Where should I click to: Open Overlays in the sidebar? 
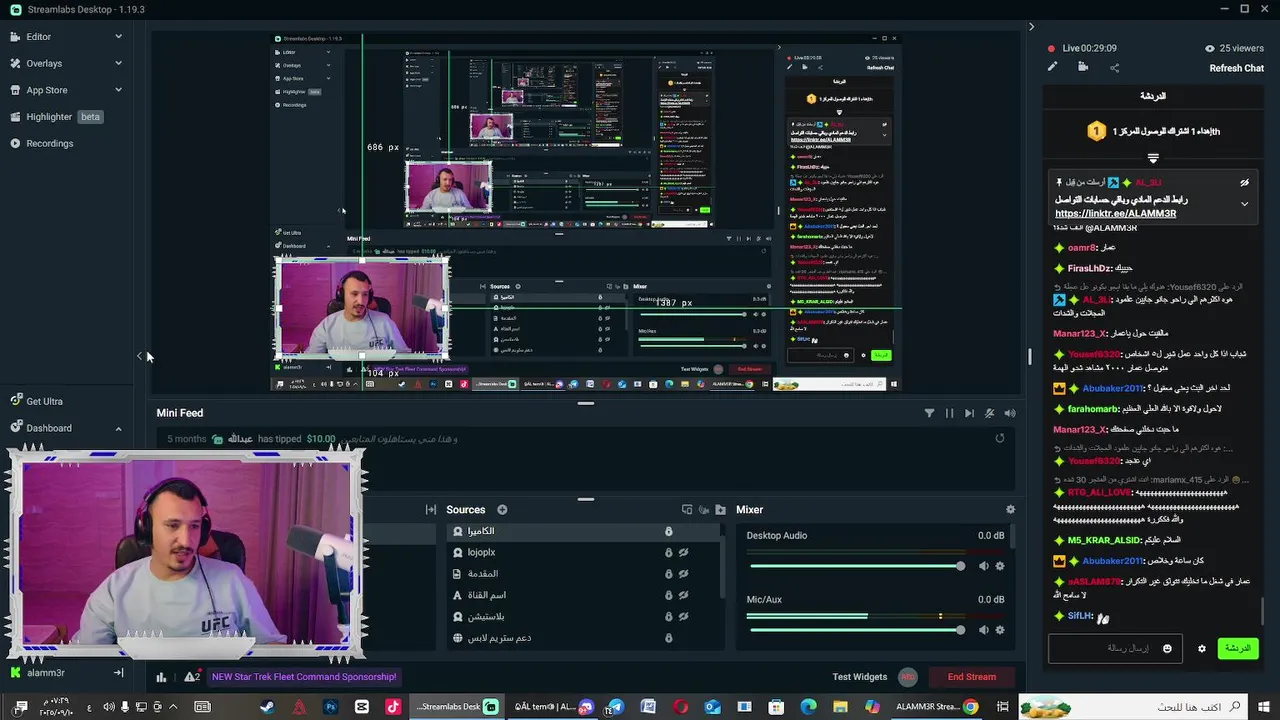[44, 63]
